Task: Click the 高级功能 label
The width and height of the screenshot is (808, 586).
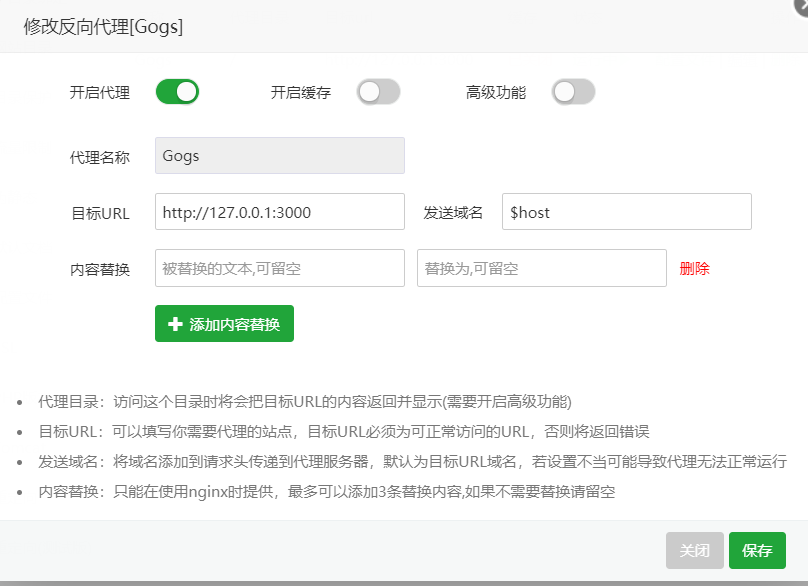Action: (496, 93)
